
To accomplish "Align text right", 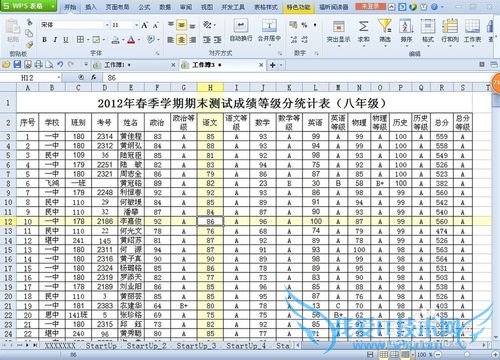I will pos(193,40).
